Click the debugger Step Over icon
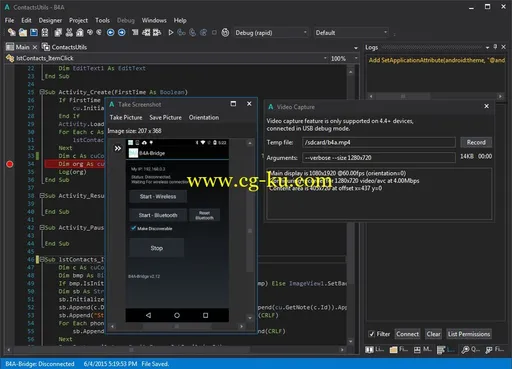This screenshot has width=512, height=369. click(193, 32)
